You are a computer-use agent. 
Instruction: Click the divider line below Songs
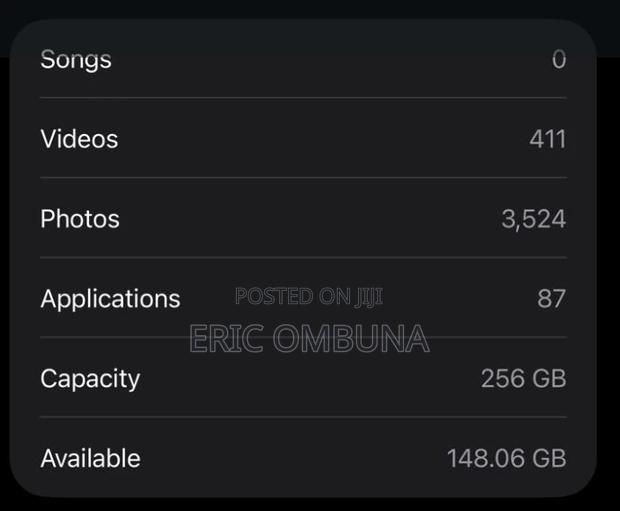pyautogui.click(x=303, y=98)
